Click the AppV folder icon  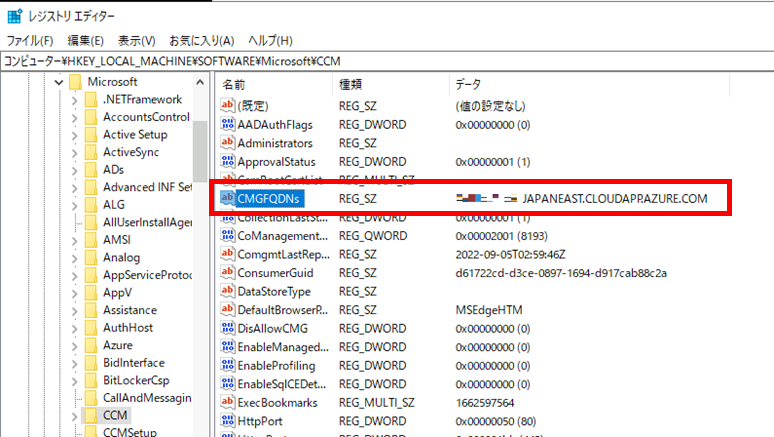click(91, 293)
